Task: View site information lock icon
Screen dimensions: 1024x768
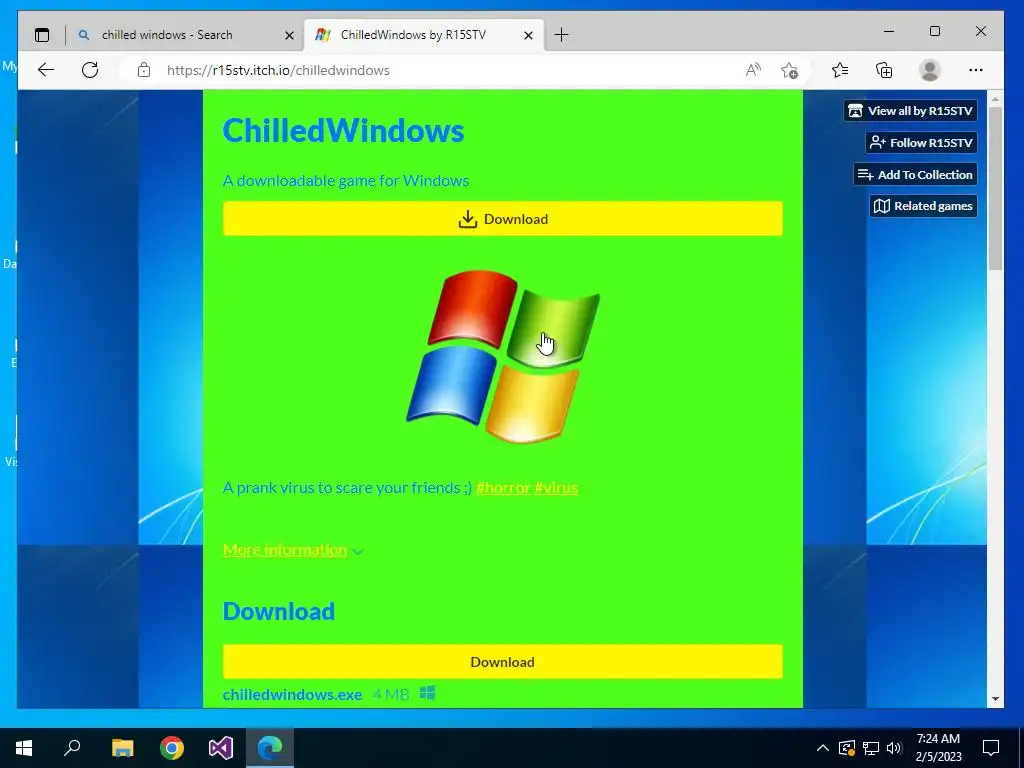Action: point(144,70)
